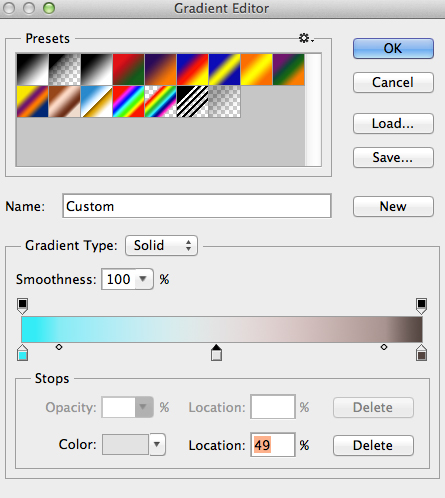Viewport: 445px width, 498px height.
Task: Select the foreground to transparent gradient preset
Action: (65, 69)
